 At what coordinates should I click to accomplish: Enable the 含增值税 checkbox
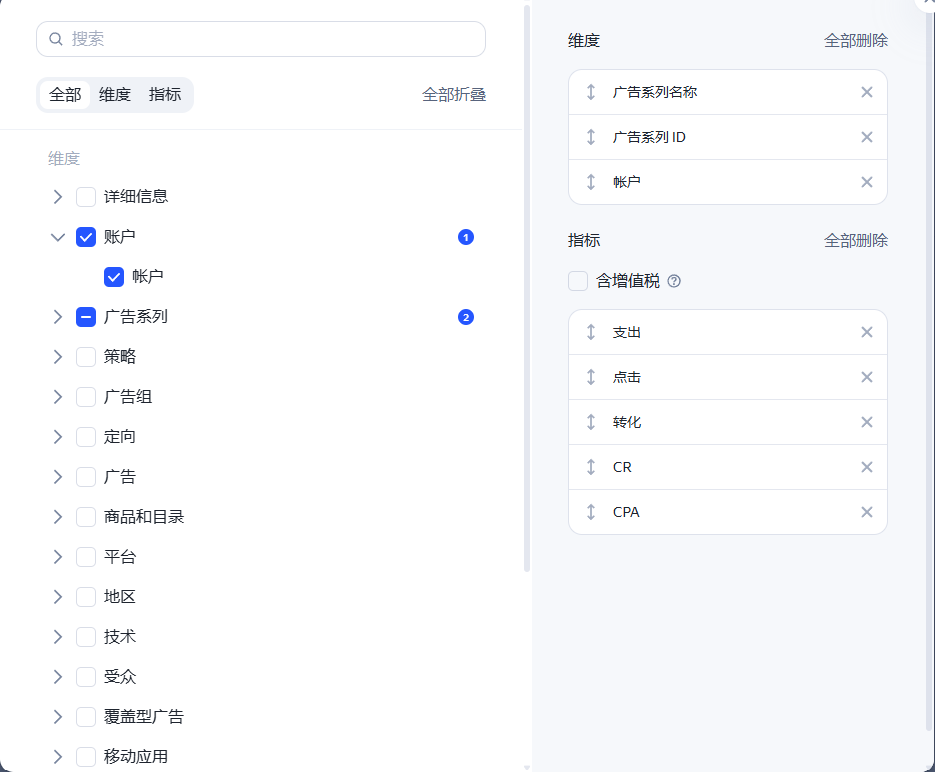pyautogui.click(x=578, y=281)
